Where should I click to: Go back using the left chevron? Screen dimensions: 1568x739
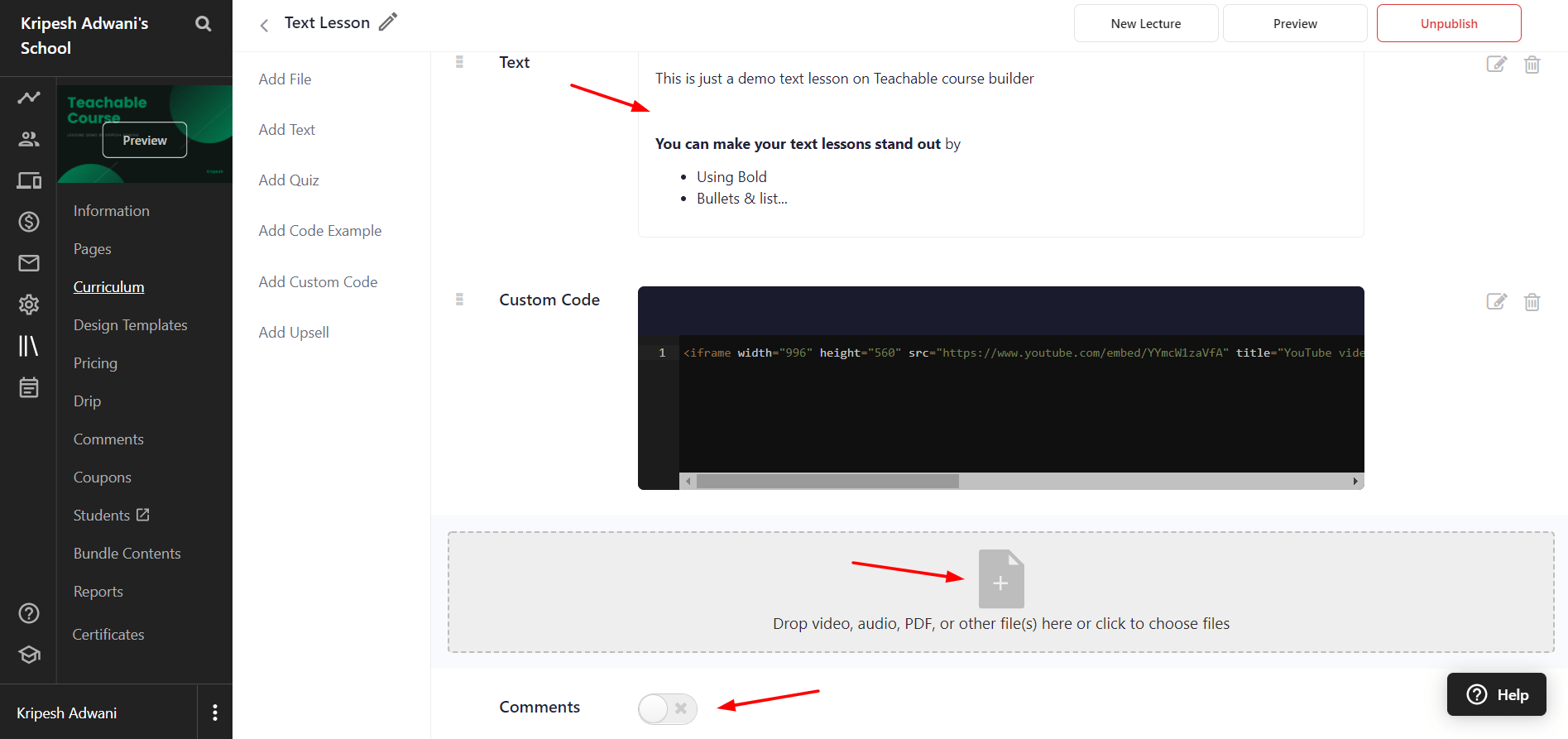click(264, 26)
